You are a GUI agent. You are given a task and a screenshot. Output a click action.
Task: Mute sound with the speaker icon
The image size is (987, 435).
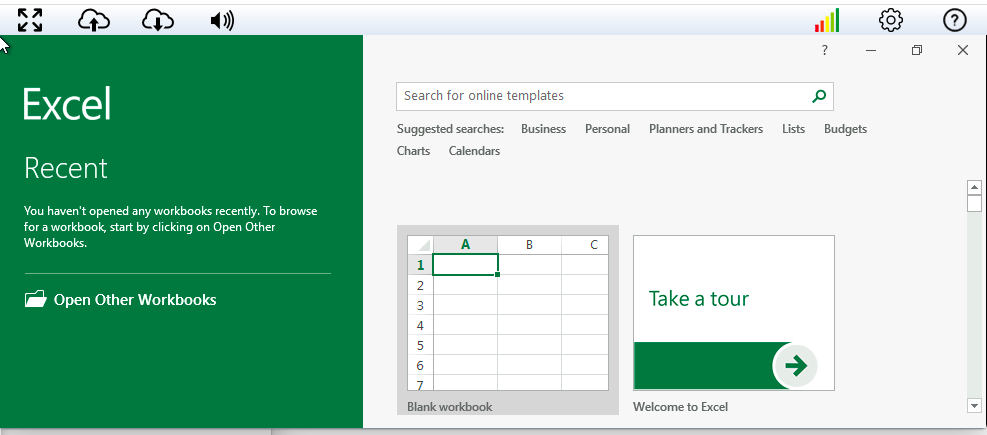click(x=222, y=21)
